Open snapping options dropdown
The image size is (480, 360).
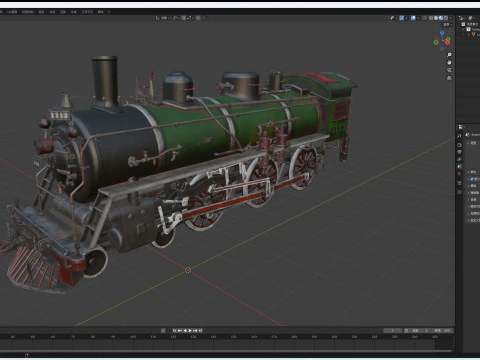coord(190,18)
